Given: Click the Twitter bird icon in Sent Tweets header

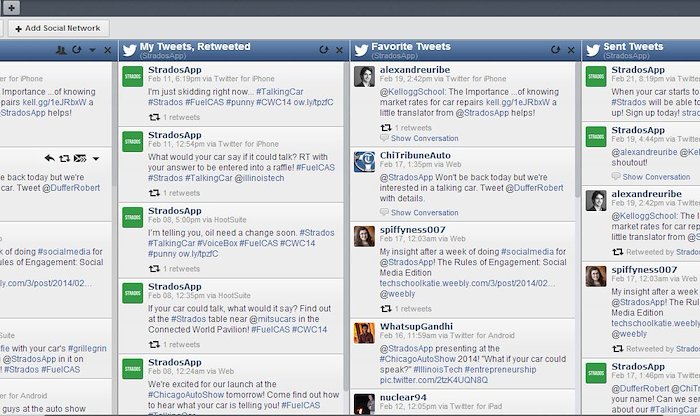Looking at the screenshot, I should pos(593,50).
